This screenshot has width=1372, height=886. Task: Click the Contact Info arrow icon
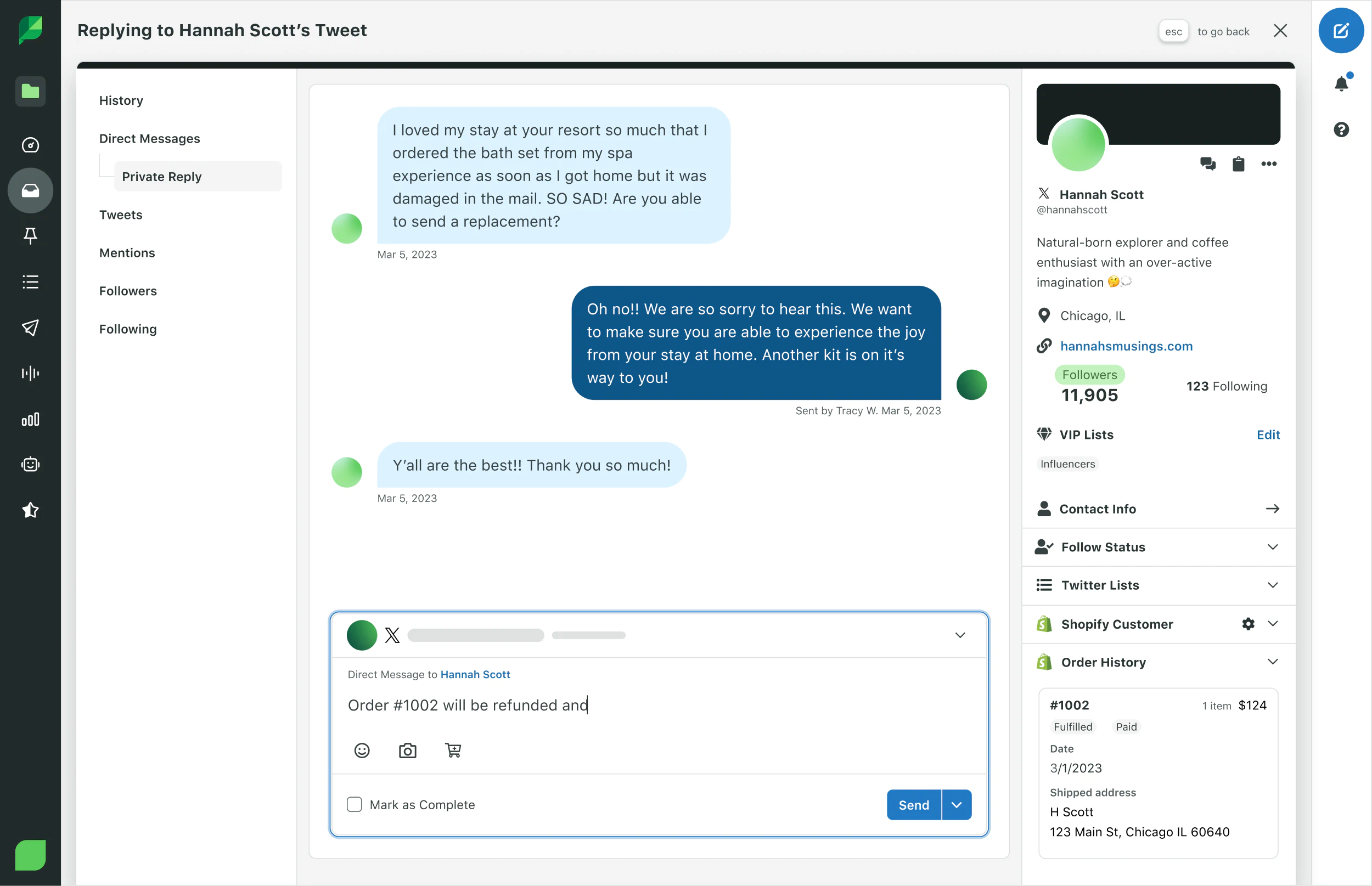[1272, 508]
